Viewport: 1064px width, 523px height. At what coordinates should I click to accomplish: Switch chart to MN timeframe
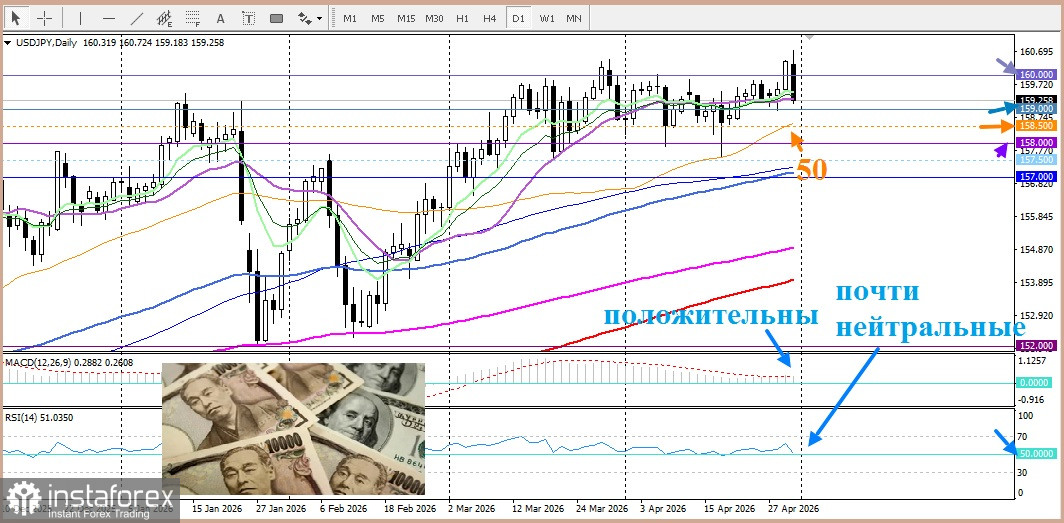[574, 18]
